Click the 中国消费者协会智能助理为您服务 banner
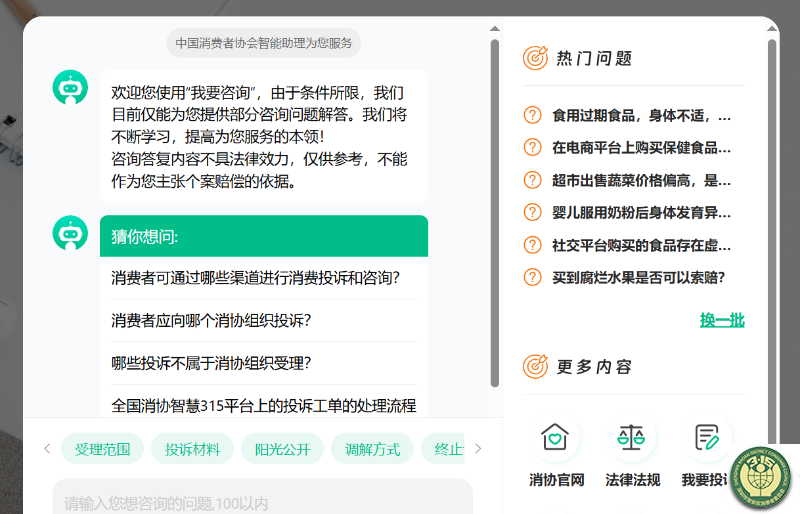Image resolution: width=800 pixels, height=514 pixels. [264, 43]
